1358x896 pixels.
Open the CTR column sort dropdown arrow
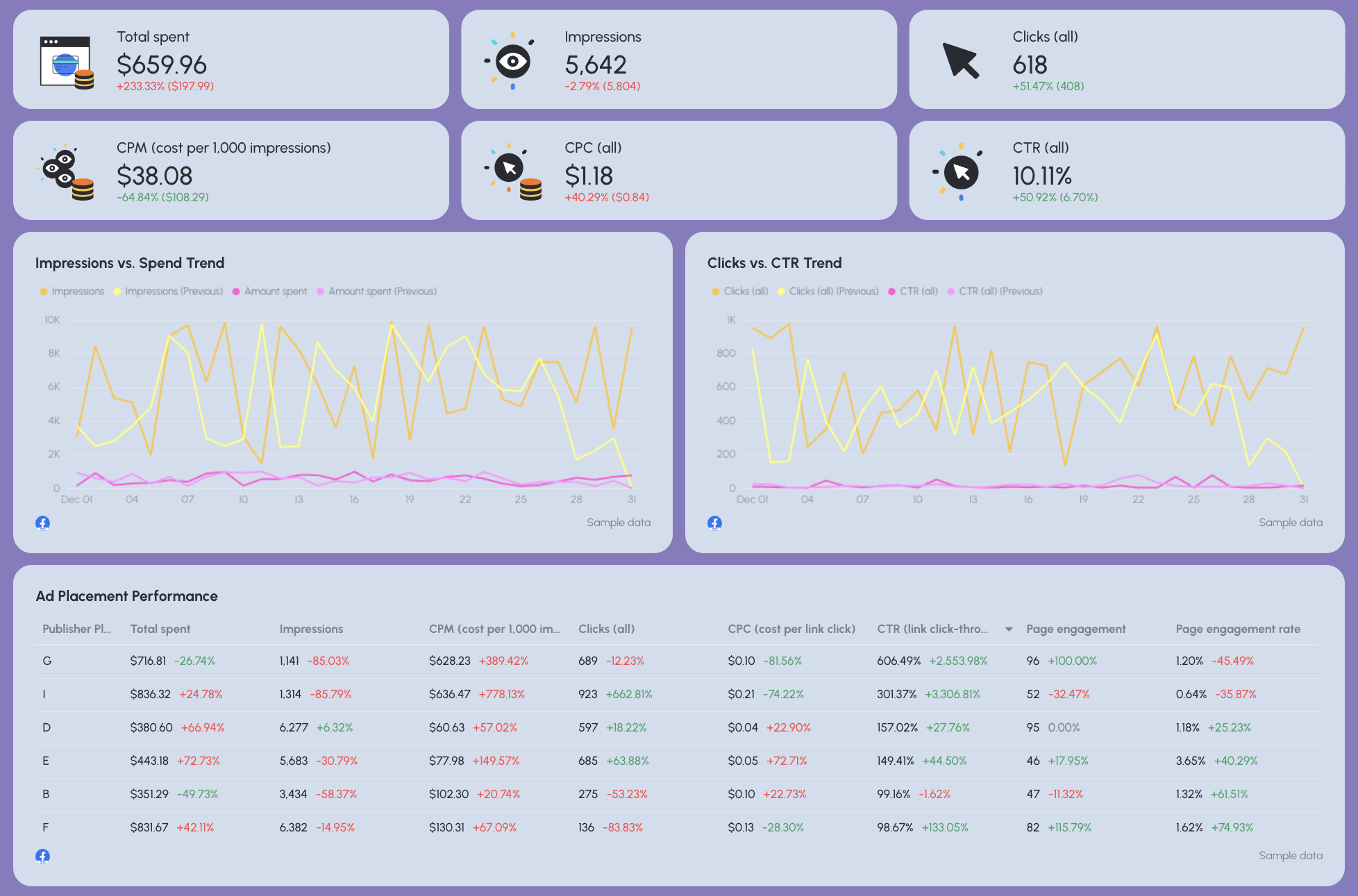[x=1008, y=629]
